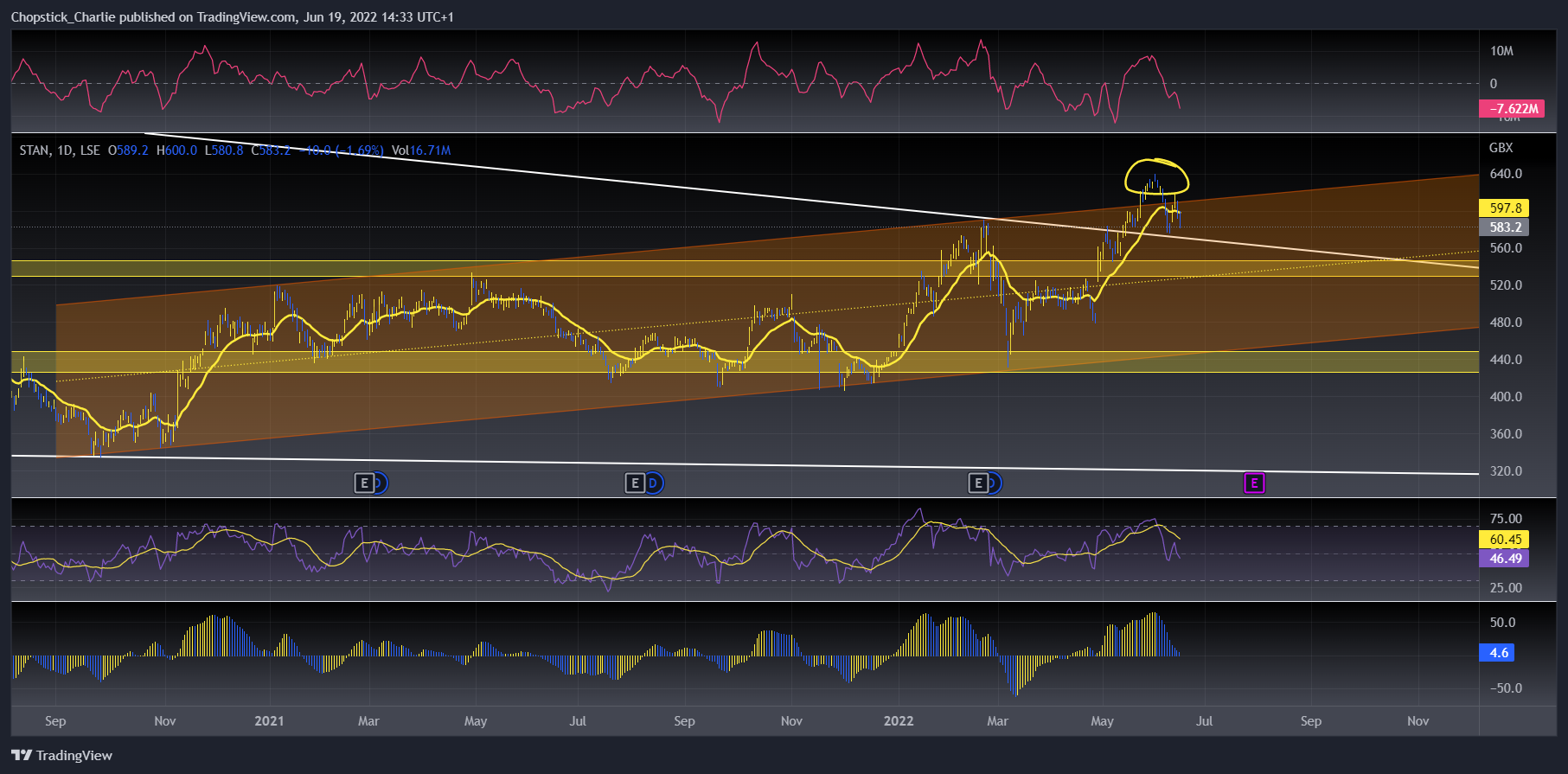
Task: Click the GBX currency label on price axis
Action: [x=1501, y=148]
